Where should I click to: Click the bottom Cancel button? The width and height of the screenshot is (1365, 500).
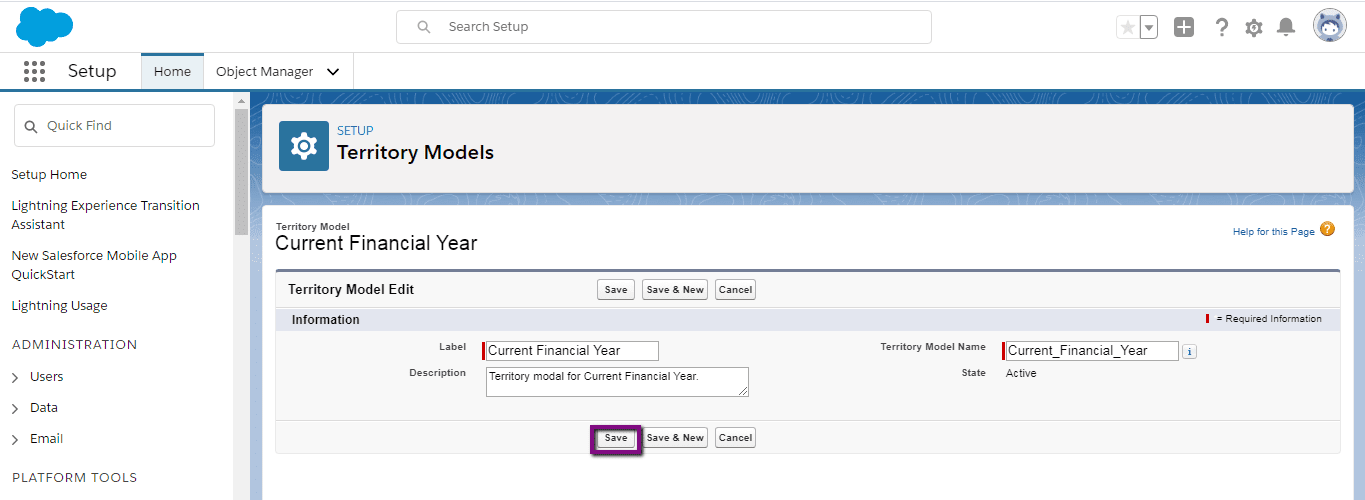click(x=735, y=438)
